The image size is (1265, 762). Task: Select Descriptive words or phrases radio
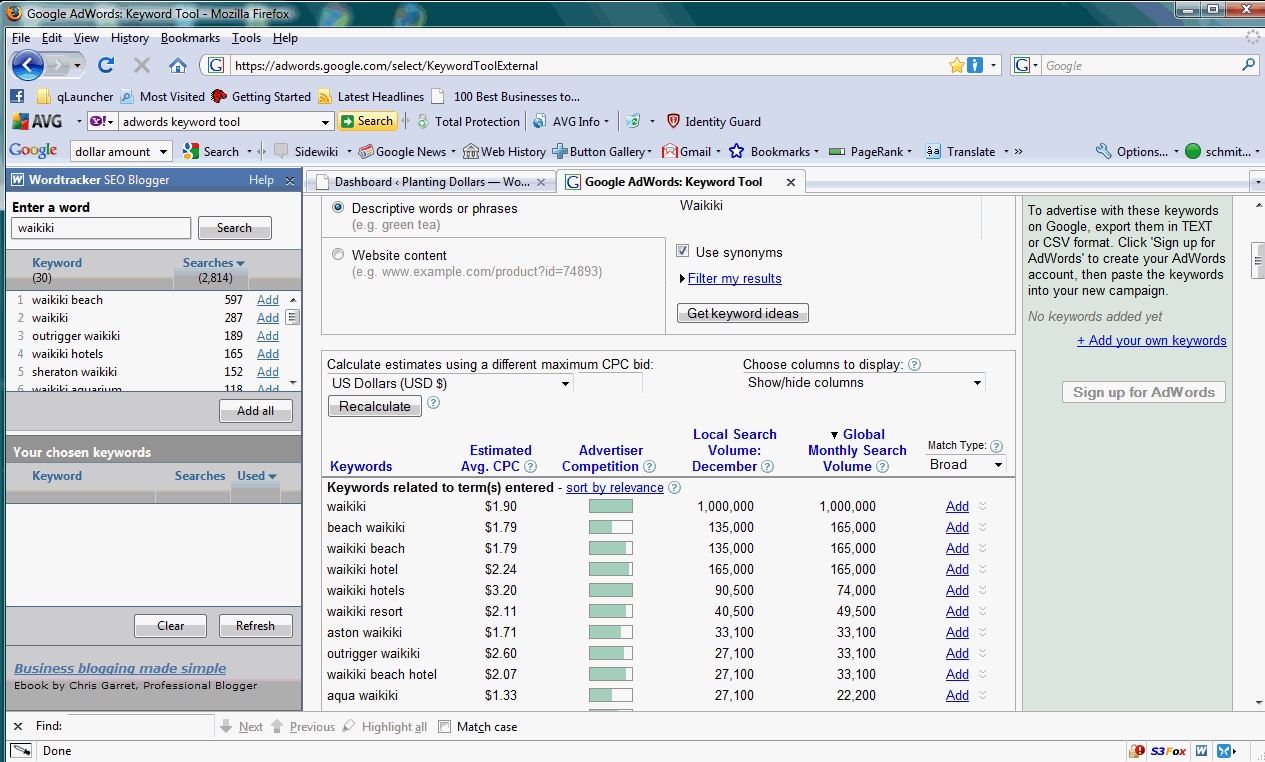click(x=338, y=208)
